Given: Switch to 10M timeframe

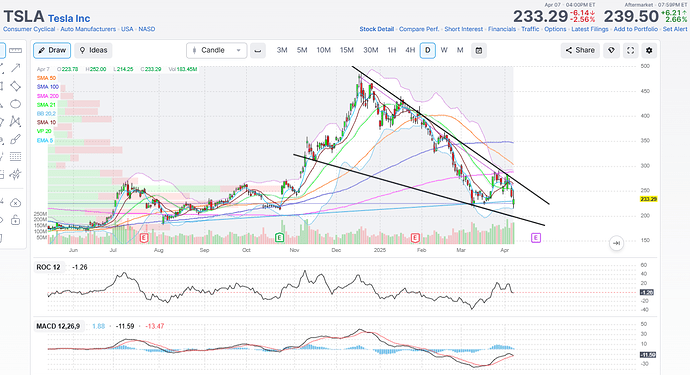Looking at the screenshot, I should pyautogui.click(x=323, y=50).
